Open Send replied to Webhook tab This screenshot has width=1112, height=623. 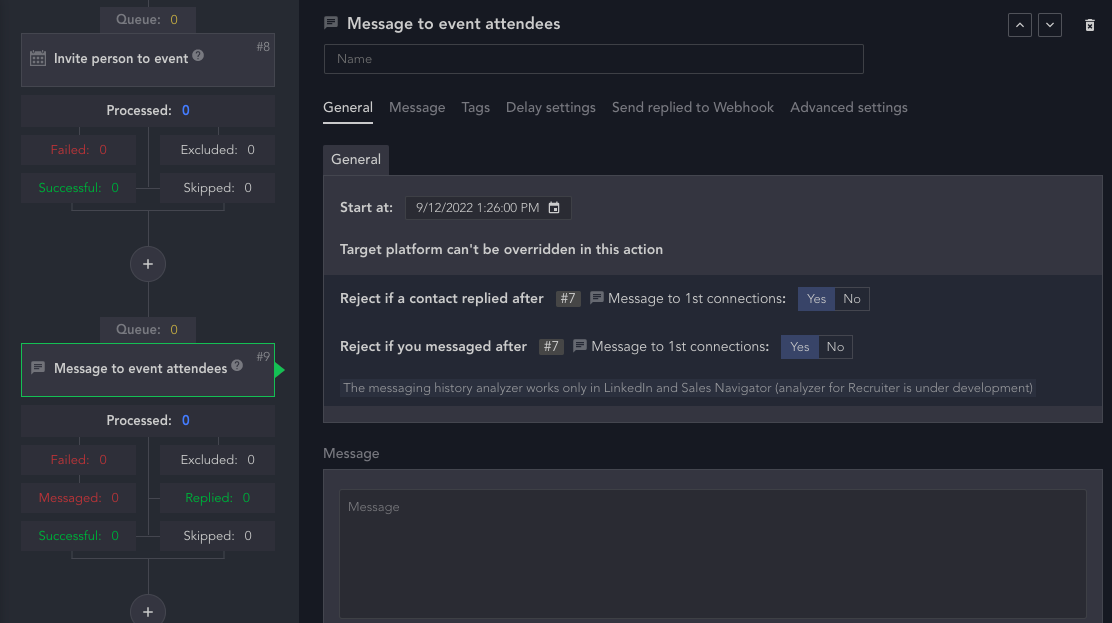[x=692, y=108]
